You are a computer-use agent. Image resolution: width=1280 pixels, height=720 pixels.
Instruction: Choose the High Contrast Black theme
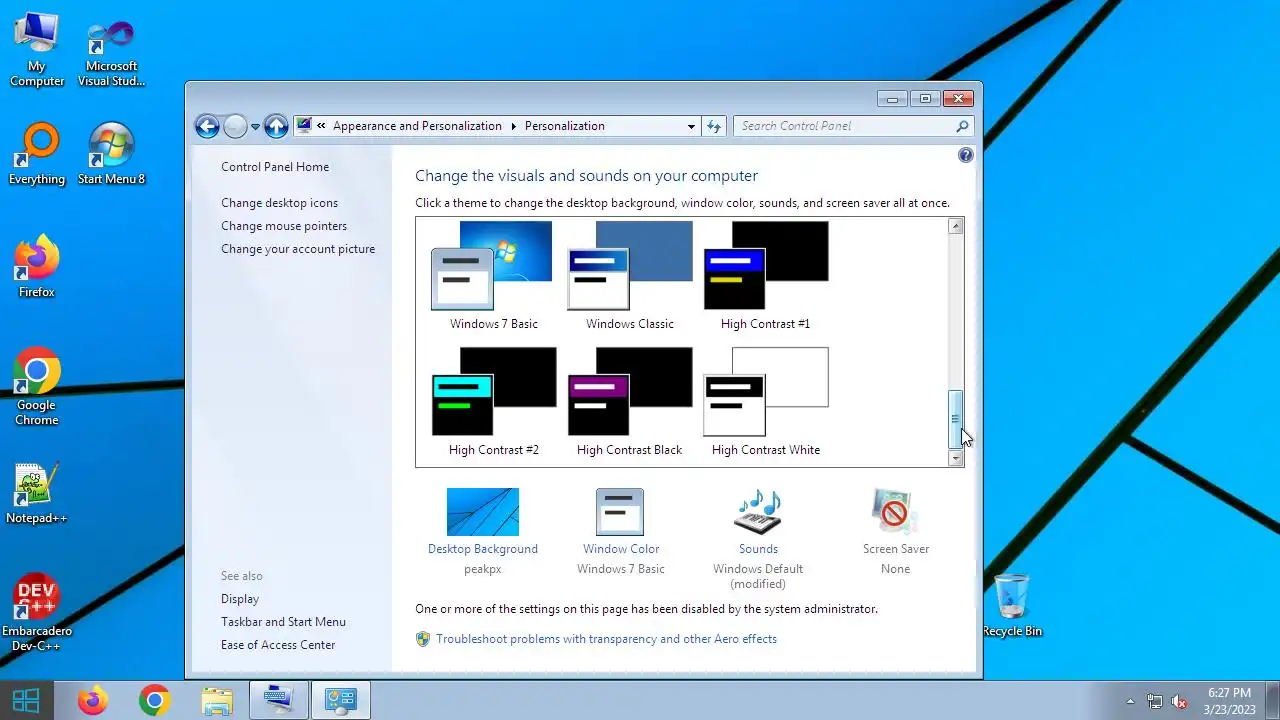(x=630, y=392)
